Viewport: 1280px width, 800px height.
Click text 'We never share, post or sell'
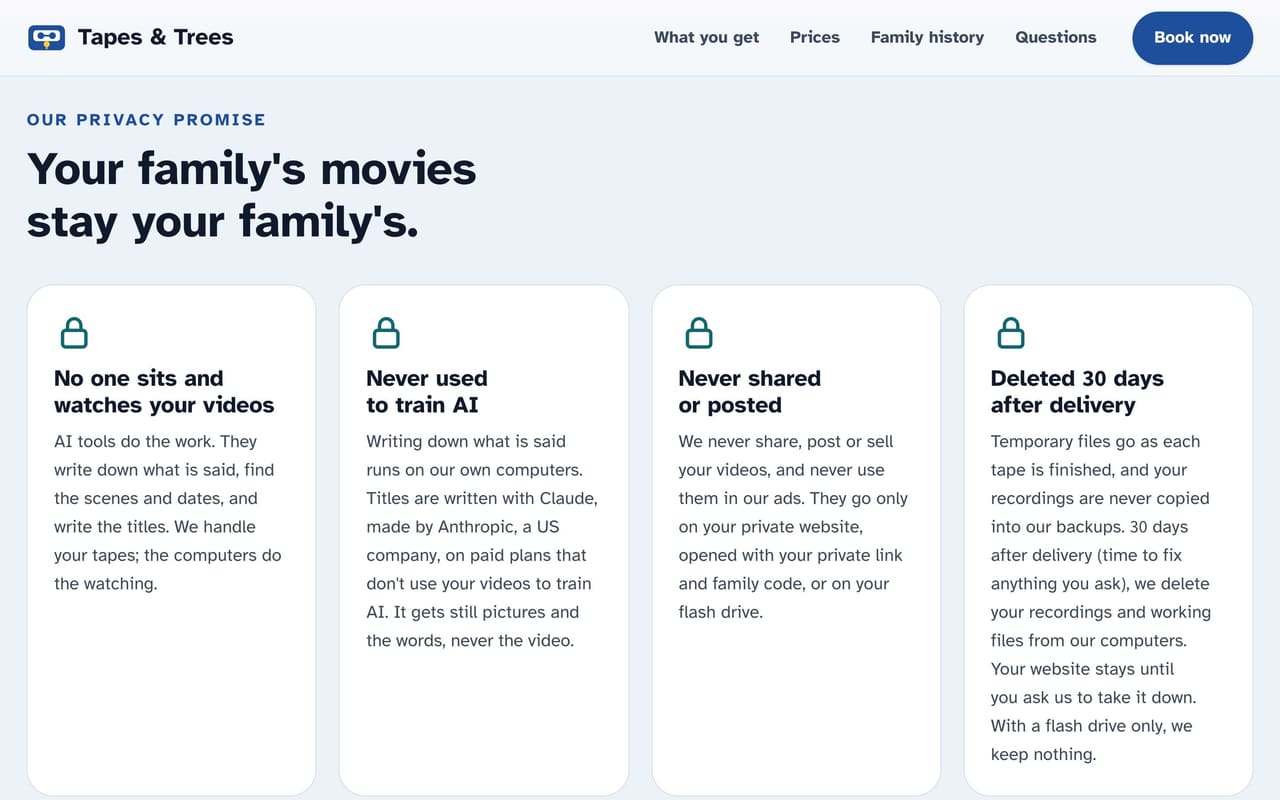tap(786, 441)
